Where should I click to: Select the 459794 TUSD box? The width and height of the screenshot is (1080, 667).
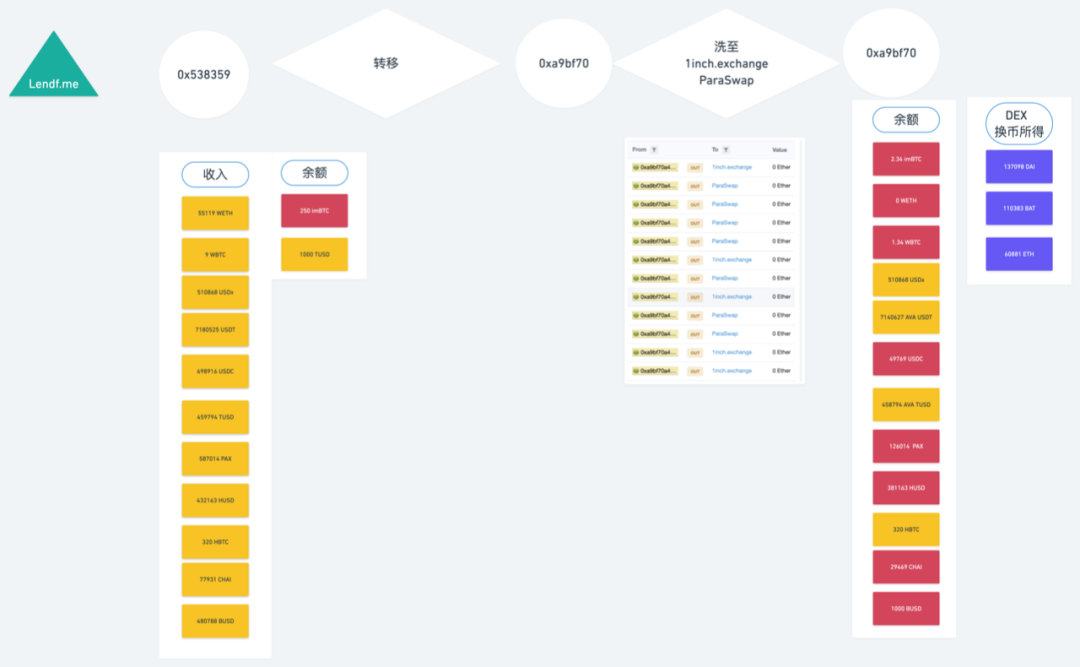tap(215, 418)
